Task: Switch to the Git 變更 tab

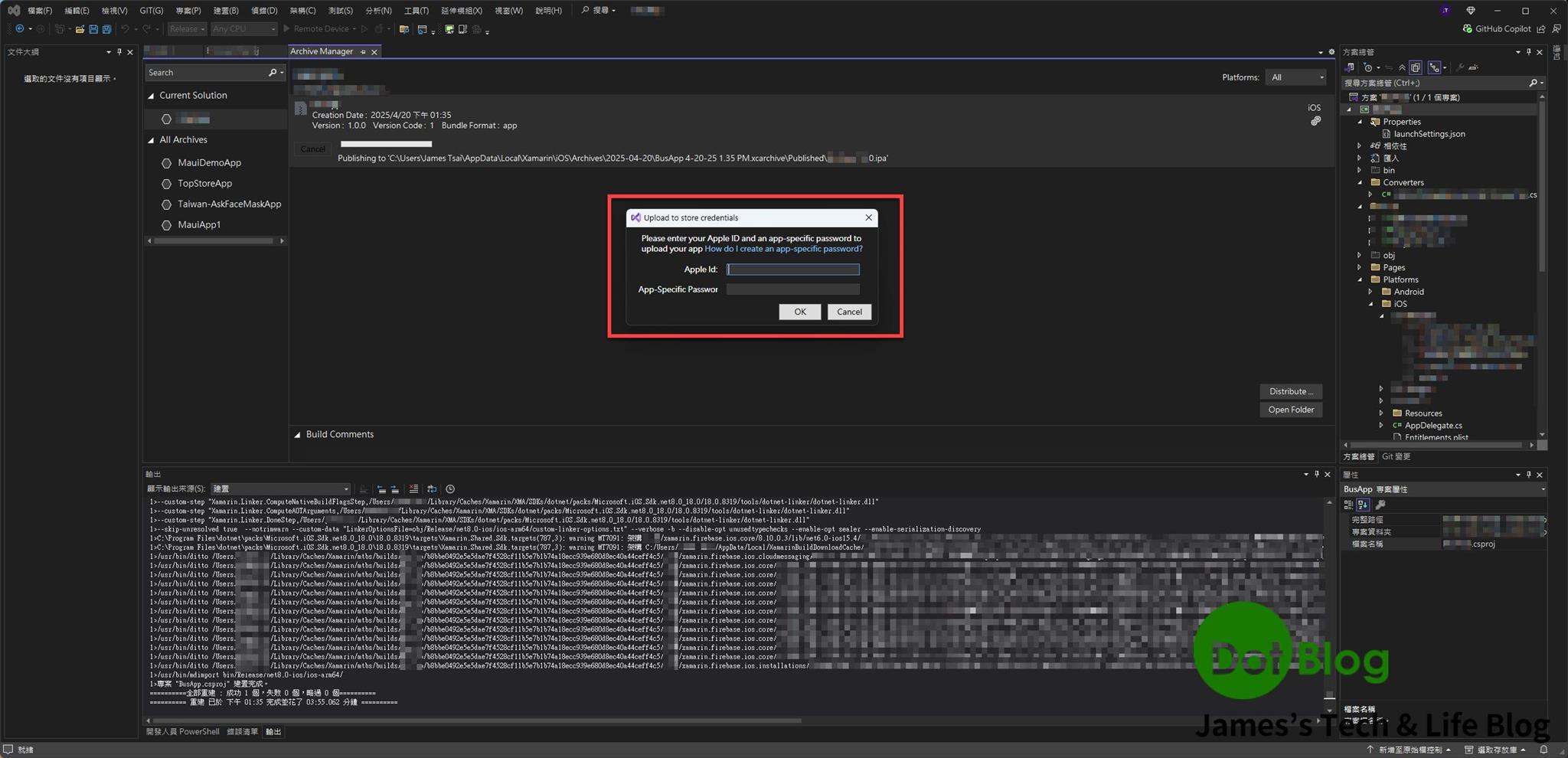Action: [1396, 456]
